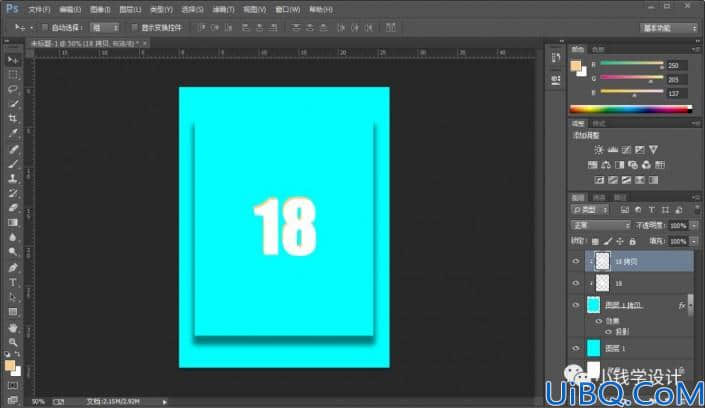Hide the '18' layer via eye icon

pyautogui.click(x=576, y=283)
